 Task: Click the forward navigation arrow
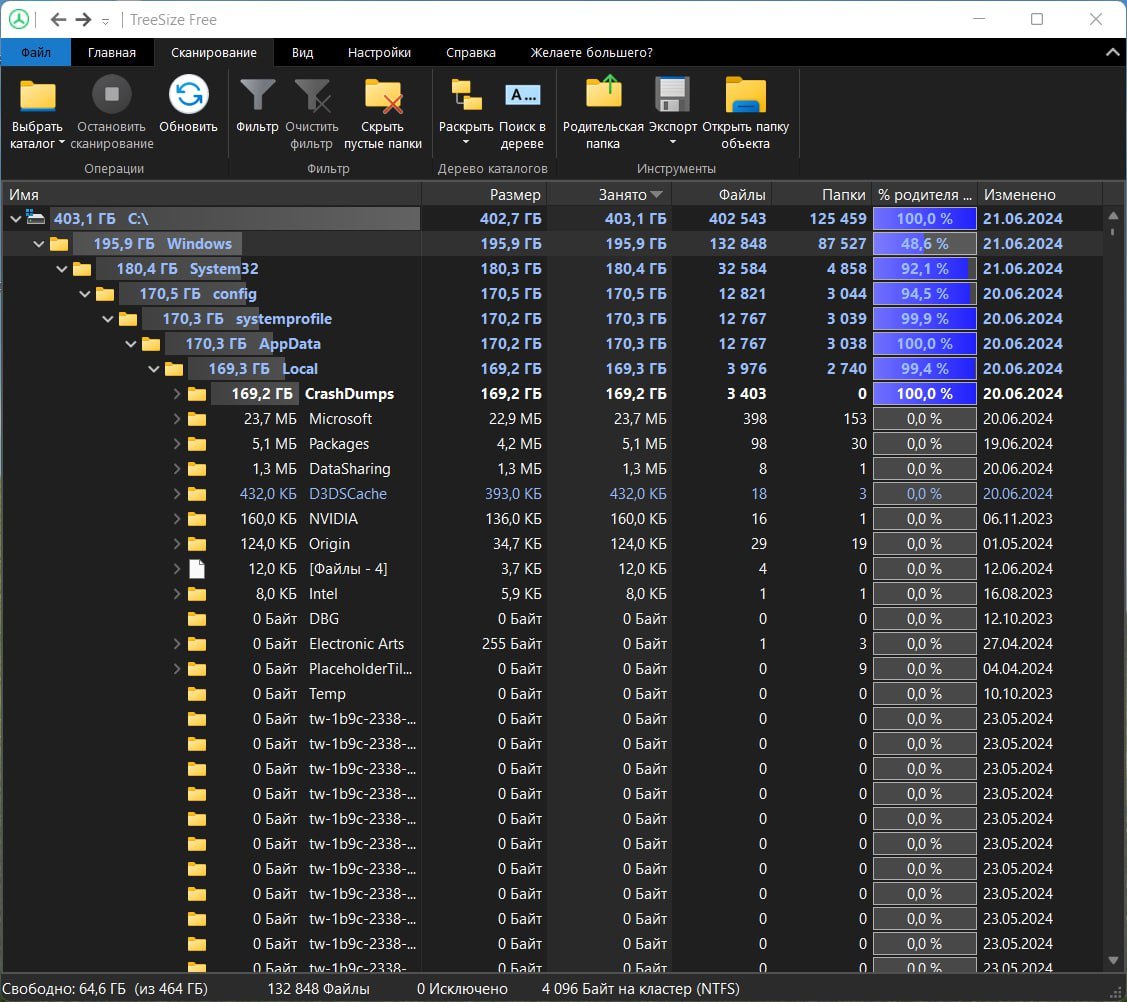(x=83, y=19)
